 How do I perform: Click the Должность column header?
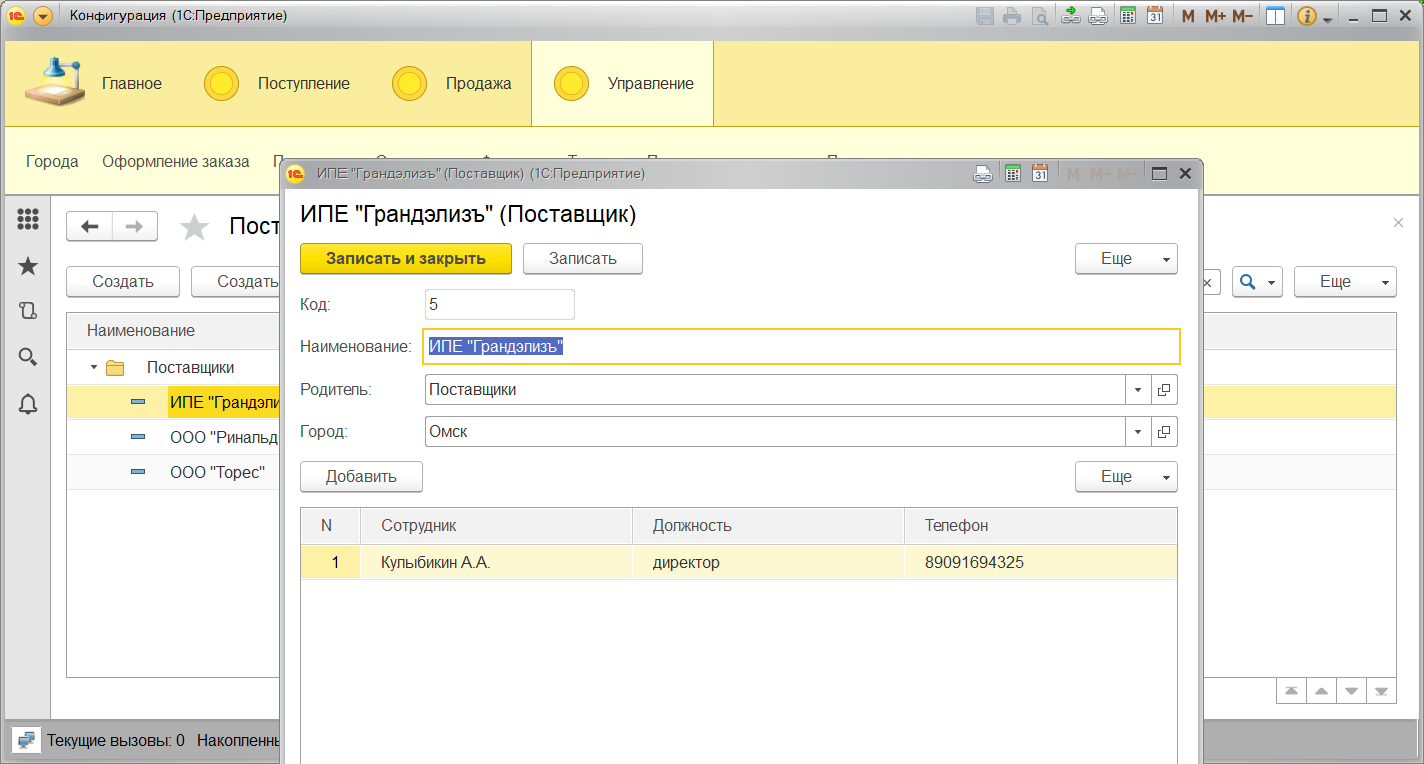768,525
